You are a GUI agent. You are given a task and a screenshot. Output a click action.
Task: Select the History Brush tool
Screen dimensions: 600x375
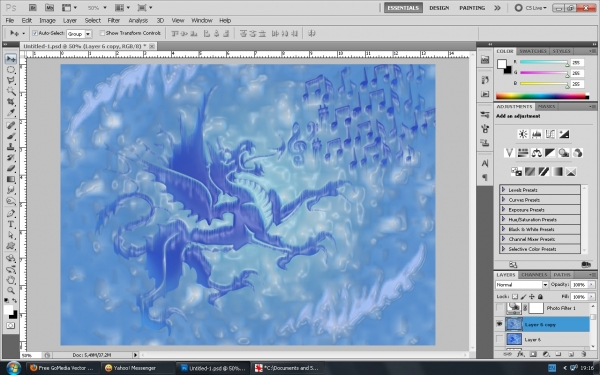coord(11,157)
